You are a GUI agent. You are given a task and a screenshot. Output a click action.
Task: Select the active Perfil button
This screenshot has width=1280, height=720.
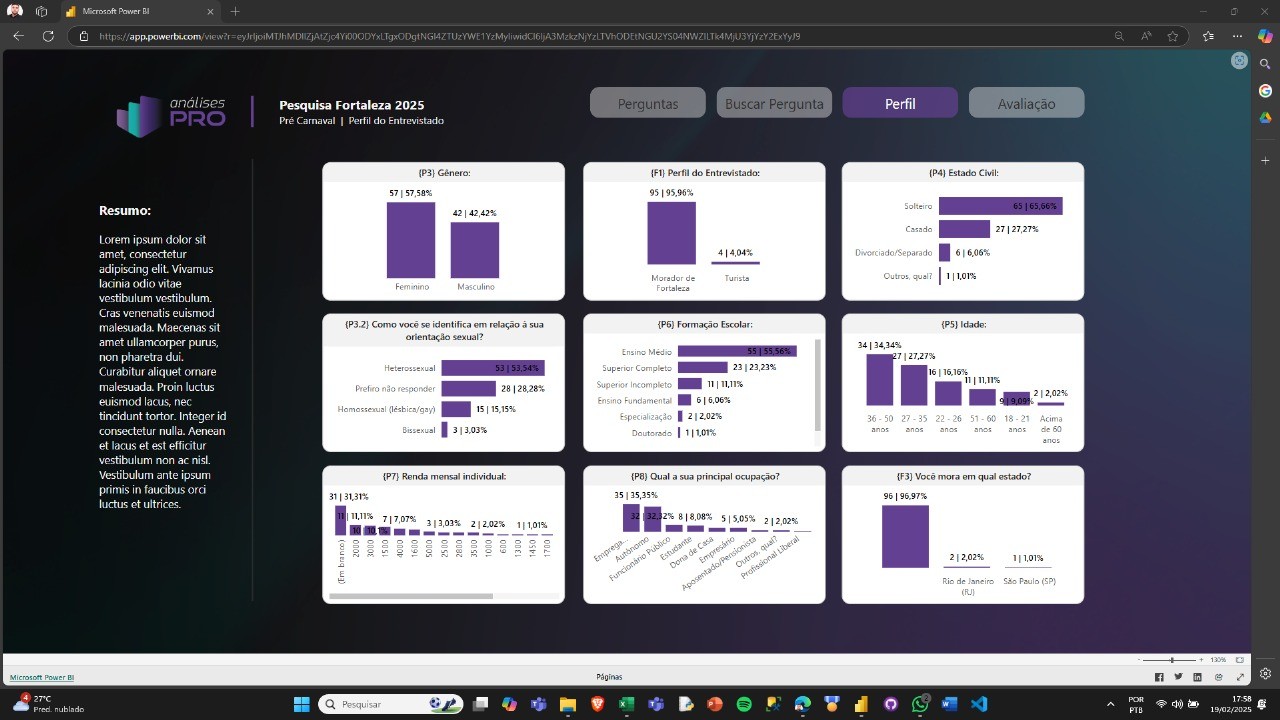click(x=900, y=103)
